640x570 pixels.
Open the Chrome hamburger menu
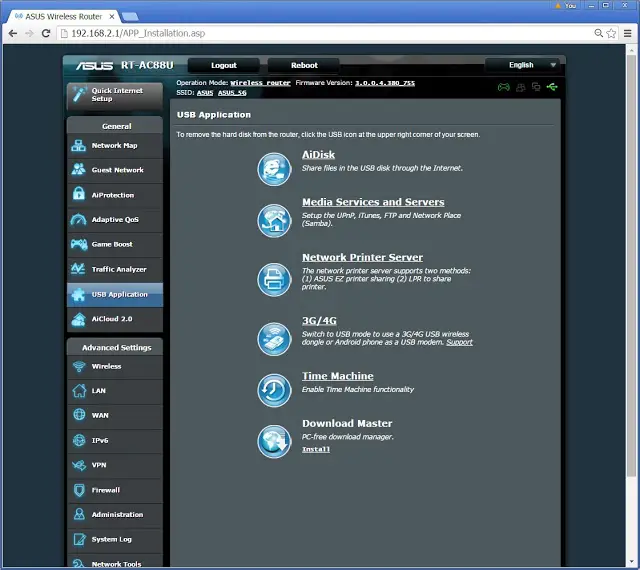[x=628, y=33]
